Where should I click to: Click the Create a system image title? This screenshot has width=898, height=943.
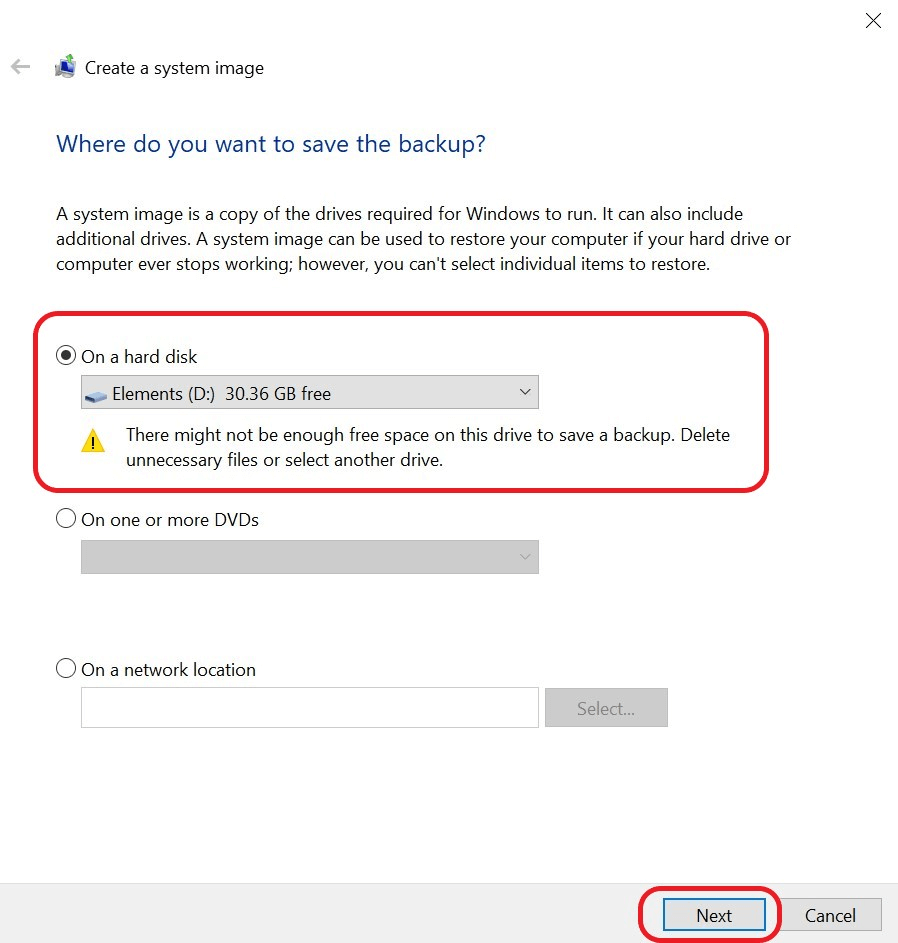[x=174, y=68]
